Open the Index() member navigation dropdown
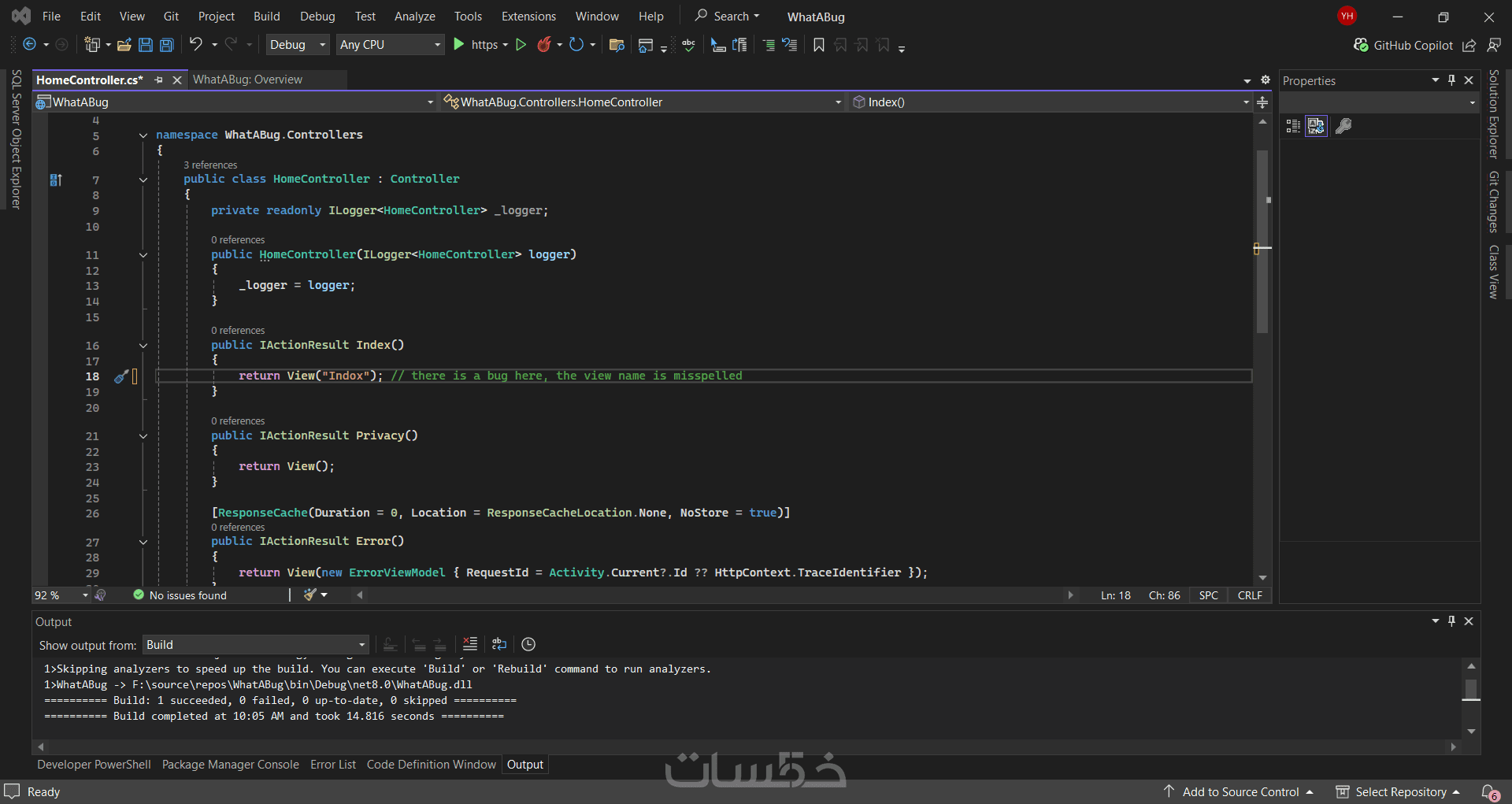The width and height of the screenshot is (1512, 804). pos(1051,102)
